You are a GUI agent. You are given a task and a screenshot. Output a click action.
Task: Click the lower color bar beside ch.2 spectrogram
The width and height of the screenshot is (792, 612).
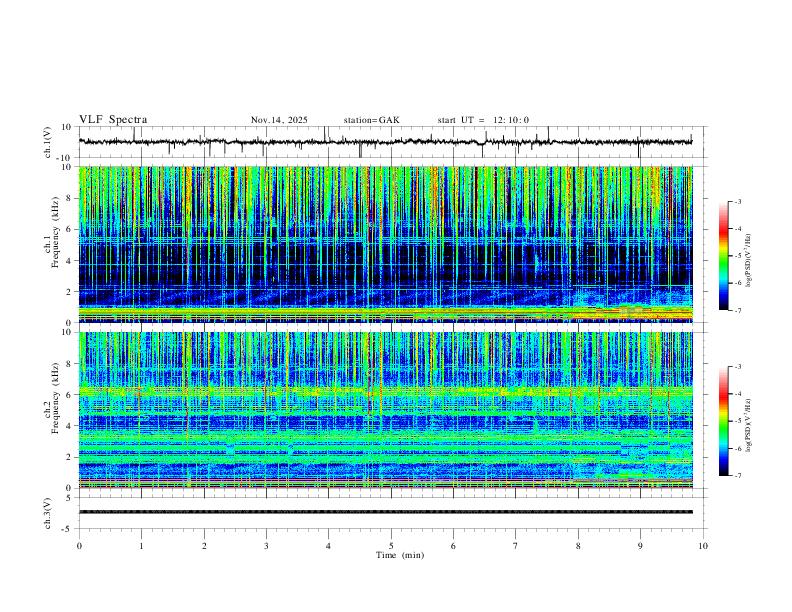point(724,421)
